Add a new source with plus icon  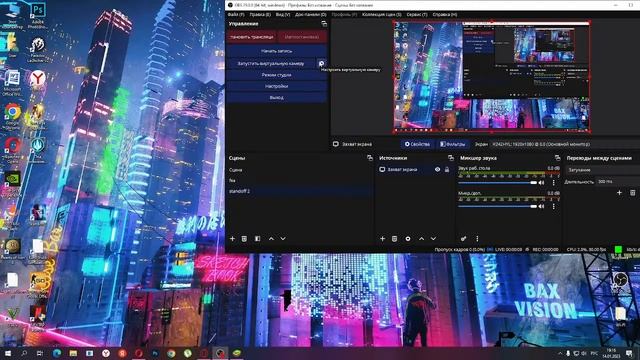coord(382,238)
